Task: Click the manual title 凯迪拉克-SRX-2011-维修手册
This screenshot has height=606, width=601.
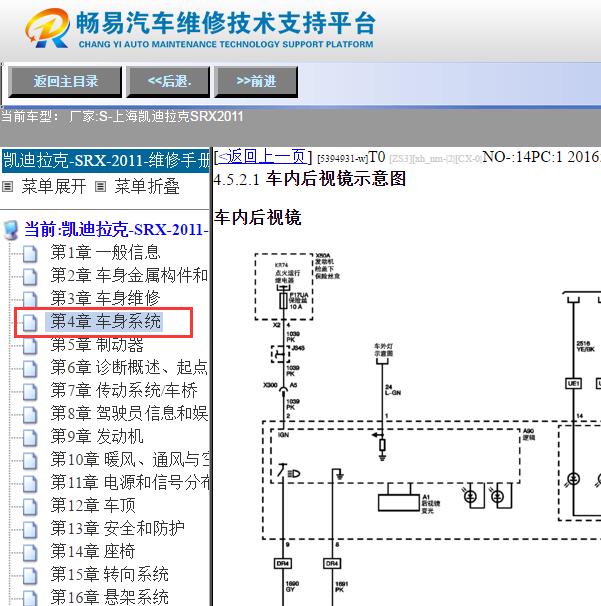Action: pos(106,160)
